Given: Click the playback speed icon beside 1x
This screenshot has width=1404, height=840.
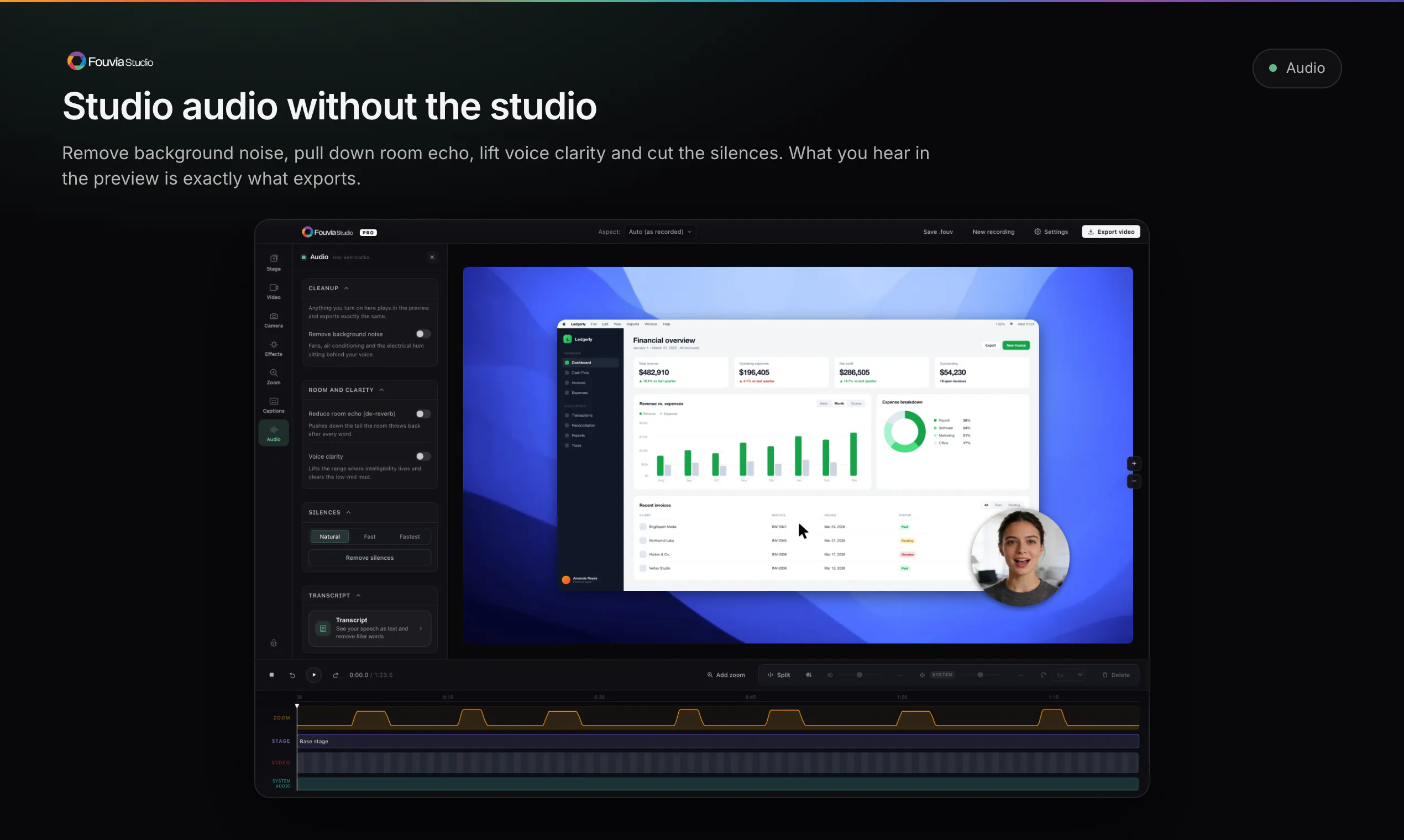Looking at the screenshot, I should click(x=1044, y=675).
